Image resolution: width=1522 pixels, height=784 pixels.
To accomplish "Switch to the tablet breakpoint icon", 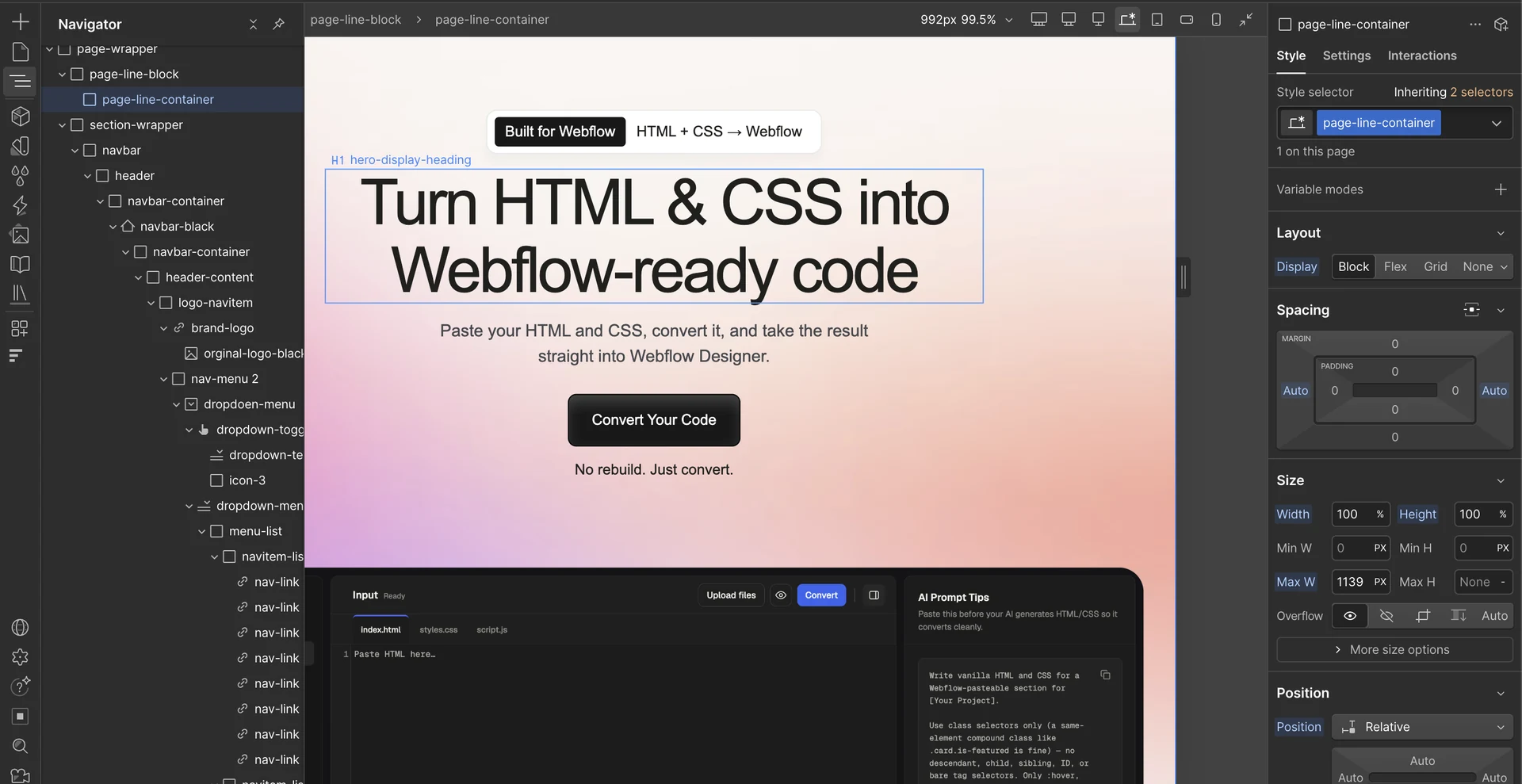I will point(1157,19).
